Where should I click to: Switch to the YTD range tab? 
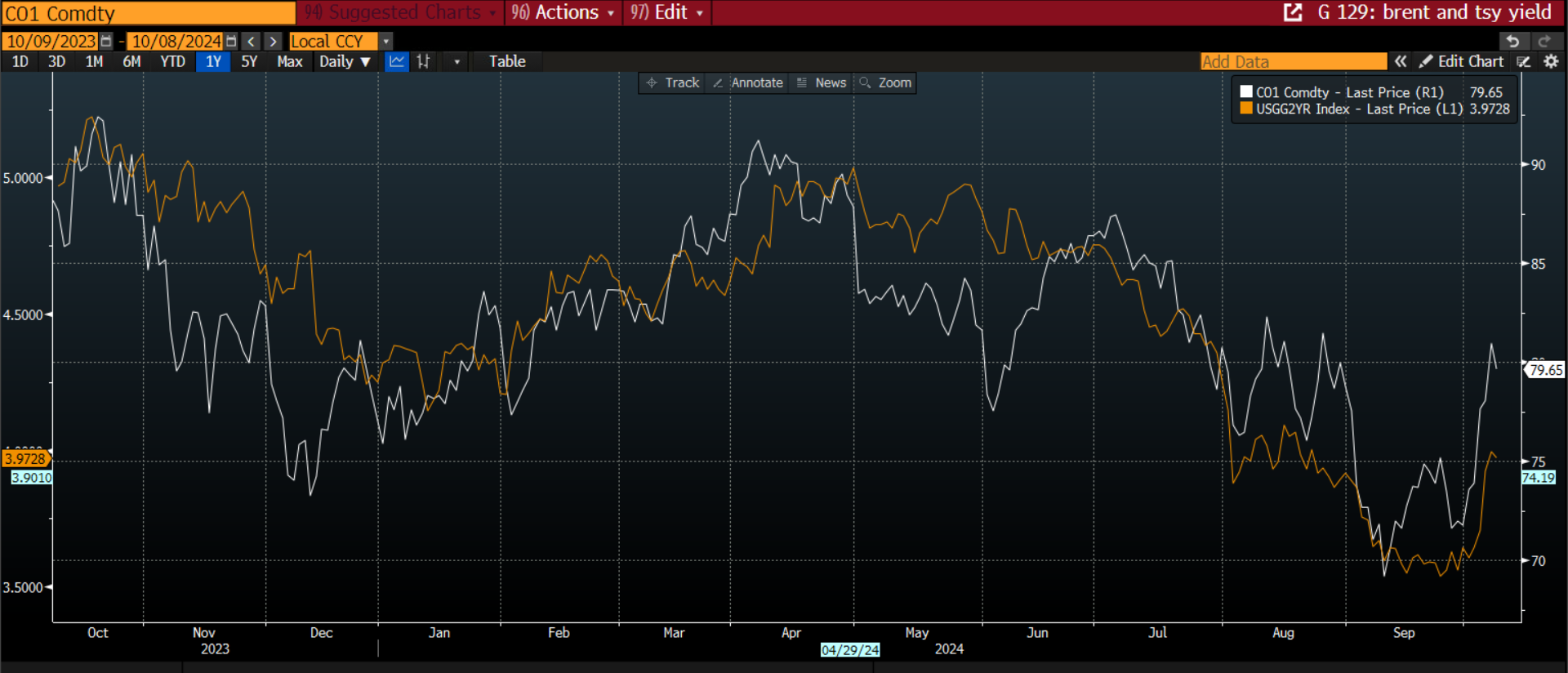tap(172, 61)
